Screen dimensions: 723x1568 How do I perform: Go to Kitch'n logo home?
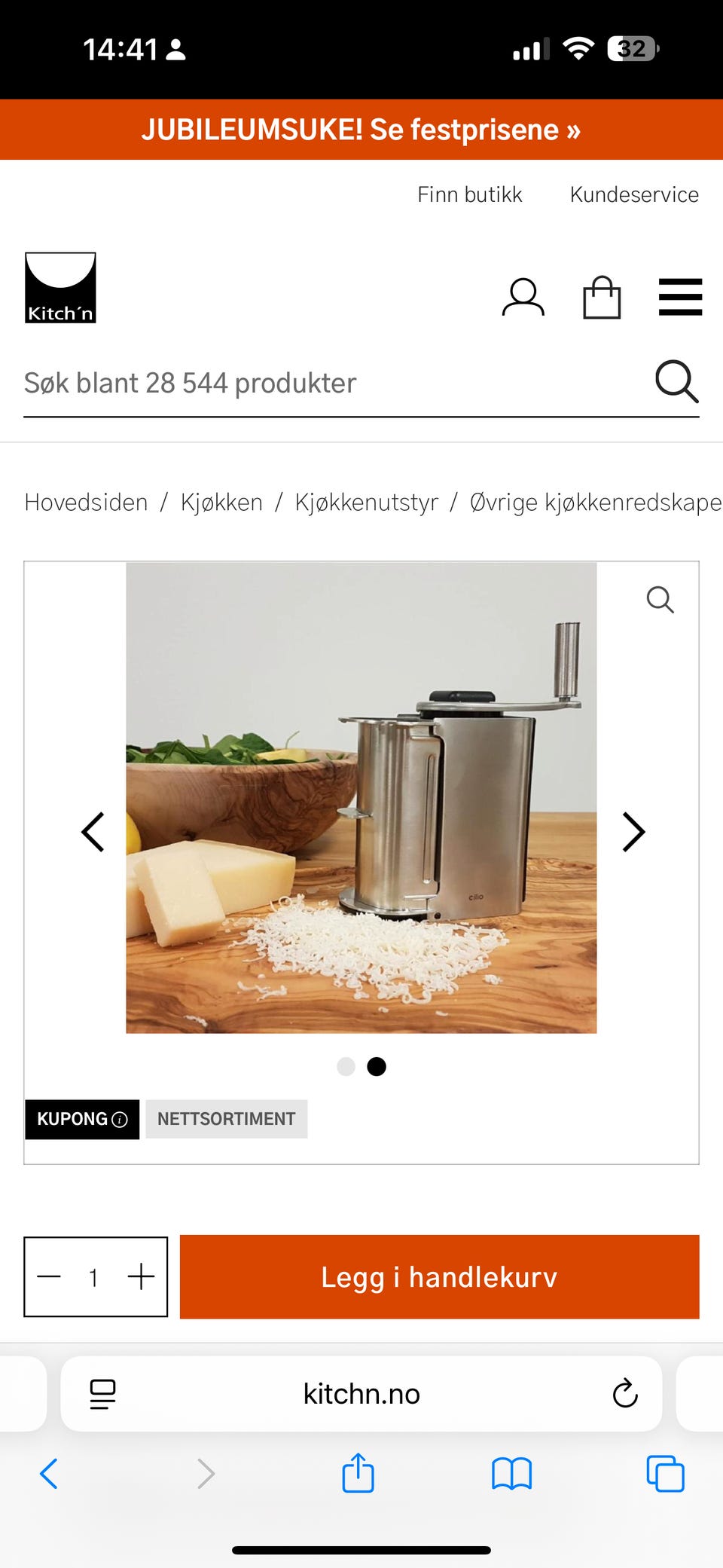point(60,288)
